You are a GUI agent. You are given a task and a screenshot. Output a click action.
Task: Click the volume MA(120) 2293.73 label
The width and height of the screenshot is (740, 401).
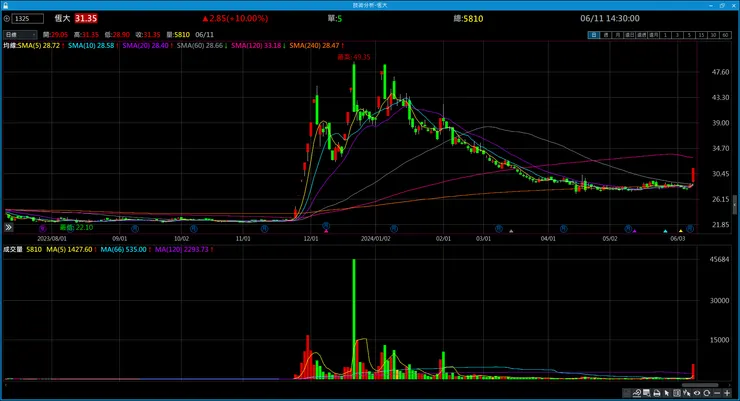pyautogui.click(x=184, y=250)
